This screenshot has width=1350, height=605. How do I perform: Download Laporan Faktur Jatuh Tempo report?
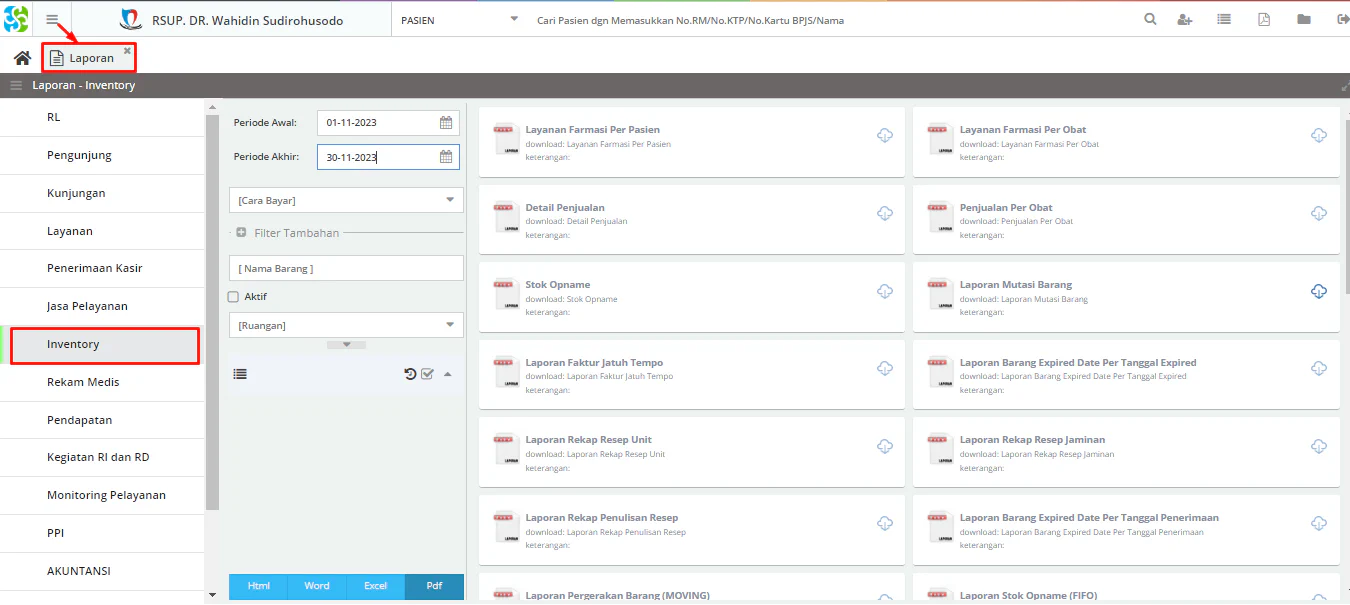point(885,369)
